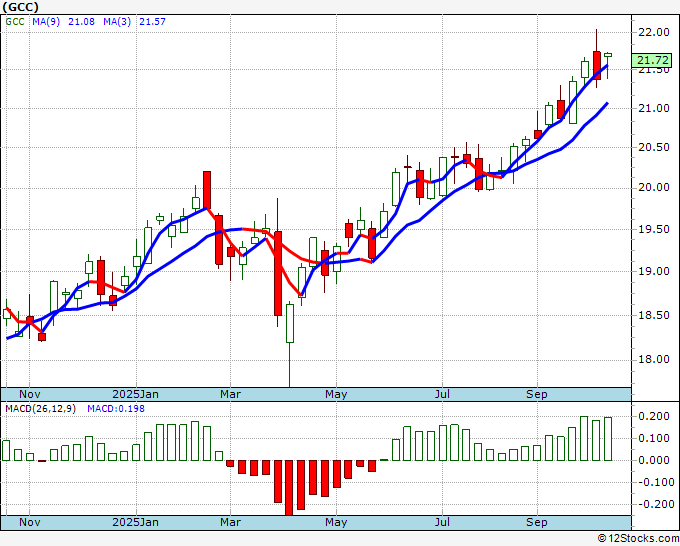680x546 pixels.
Task: Click the long red April candle body
Action: [278, 273]
